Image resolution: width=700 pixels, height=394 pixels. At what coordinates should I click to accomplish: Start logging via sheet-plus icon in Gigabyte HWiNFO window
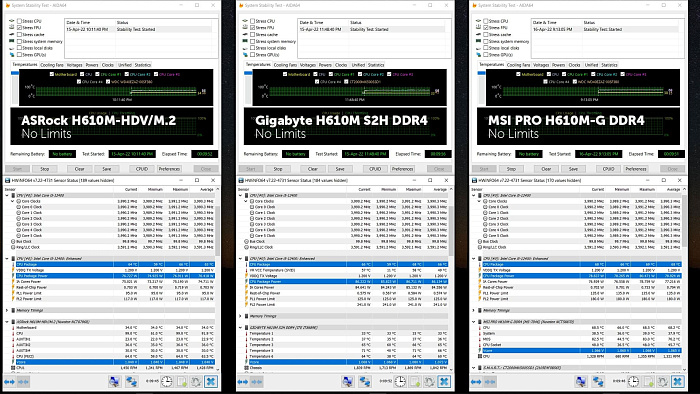coord(416,382)
